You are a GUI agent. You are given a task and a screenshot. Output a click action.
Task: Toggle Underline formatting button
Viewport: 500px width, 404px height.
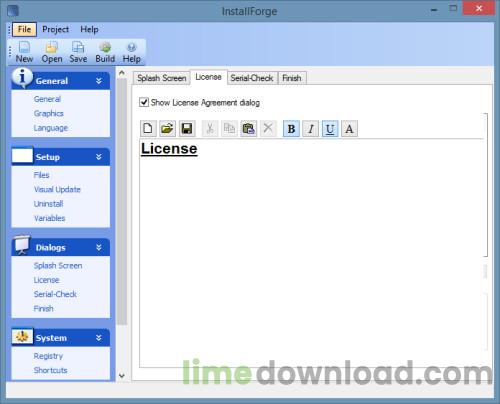point(330,129)
